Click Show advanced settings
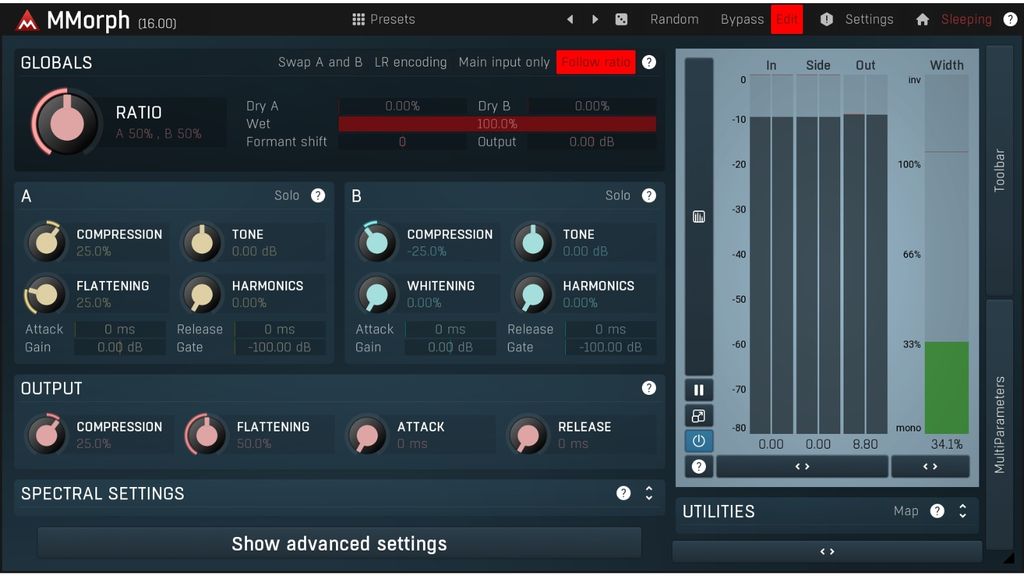 coord(339,544)
